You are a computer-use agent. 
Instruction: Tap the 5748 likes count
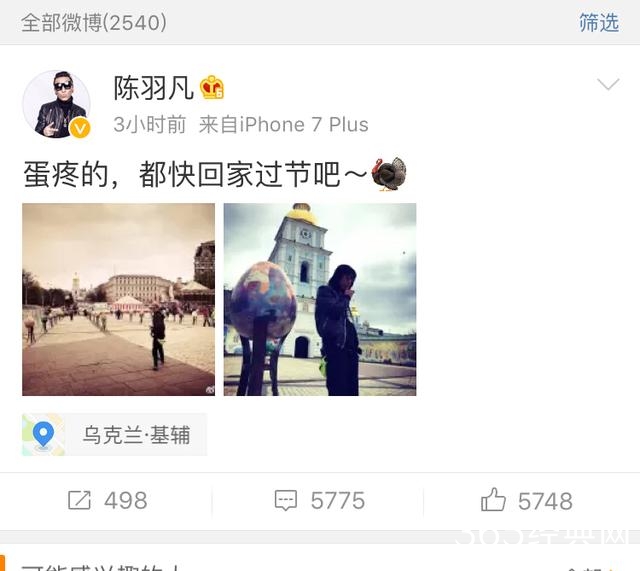[x=545, y=501]
